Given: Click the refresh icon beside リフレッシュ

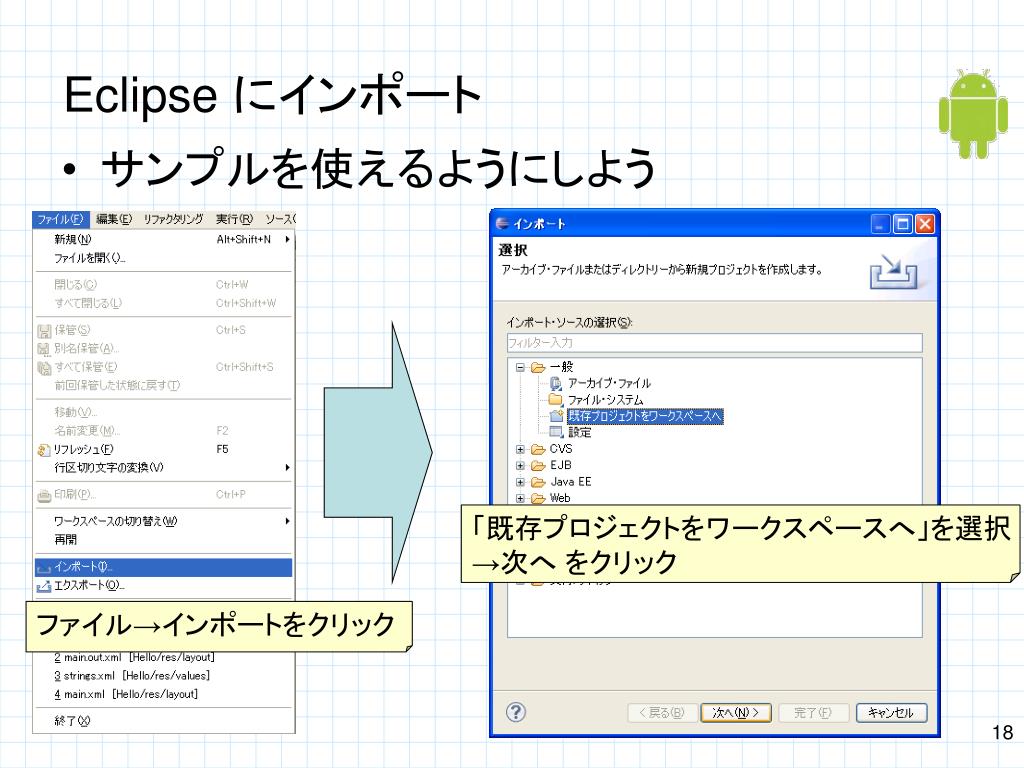Looking at the screenshot, I should [44, 450].
